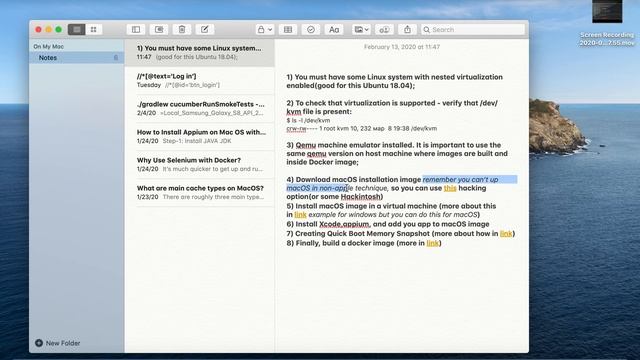
Task: Click the note date "February 13, 2020 at 11:47"
Action: pyautogui.click(x=402, y=47)
